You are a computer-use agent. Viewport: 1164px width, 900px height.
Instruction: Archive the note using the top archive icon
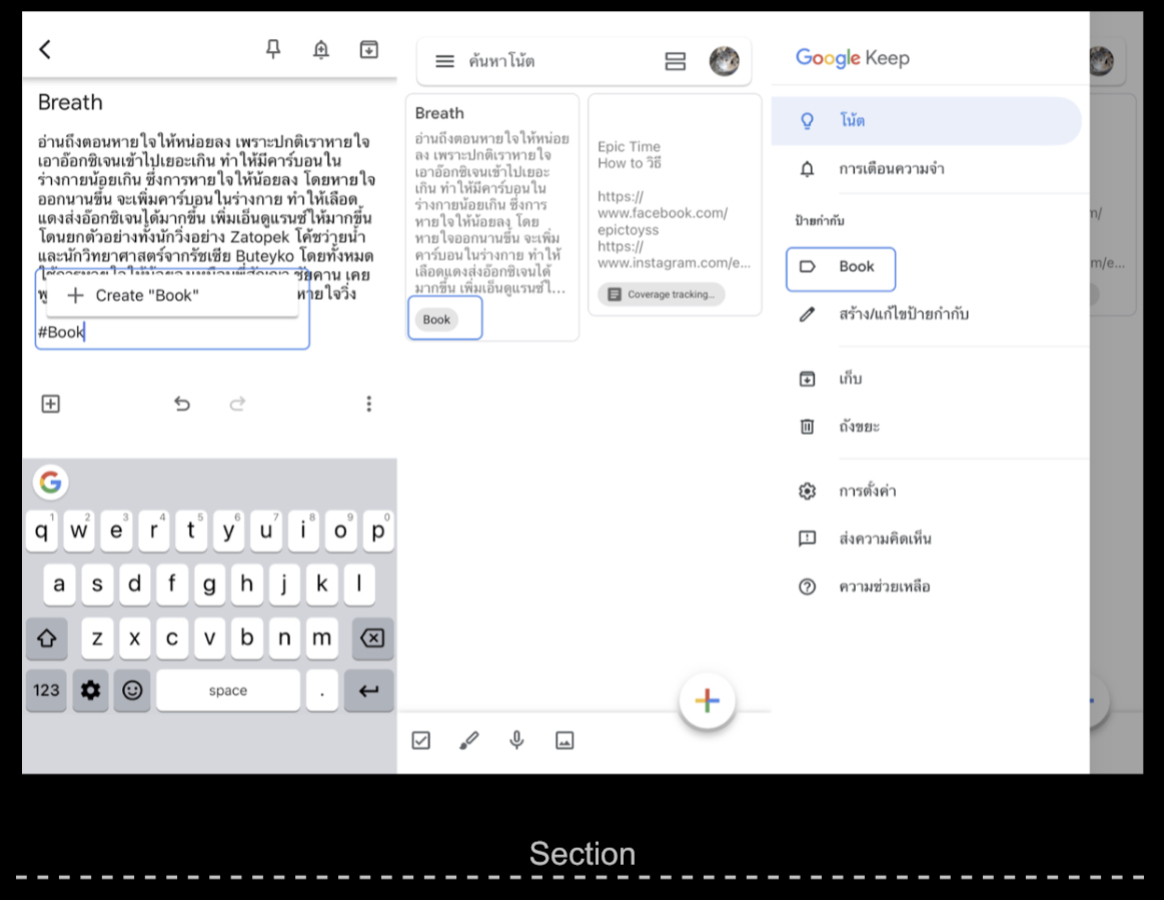coord(369,50)
